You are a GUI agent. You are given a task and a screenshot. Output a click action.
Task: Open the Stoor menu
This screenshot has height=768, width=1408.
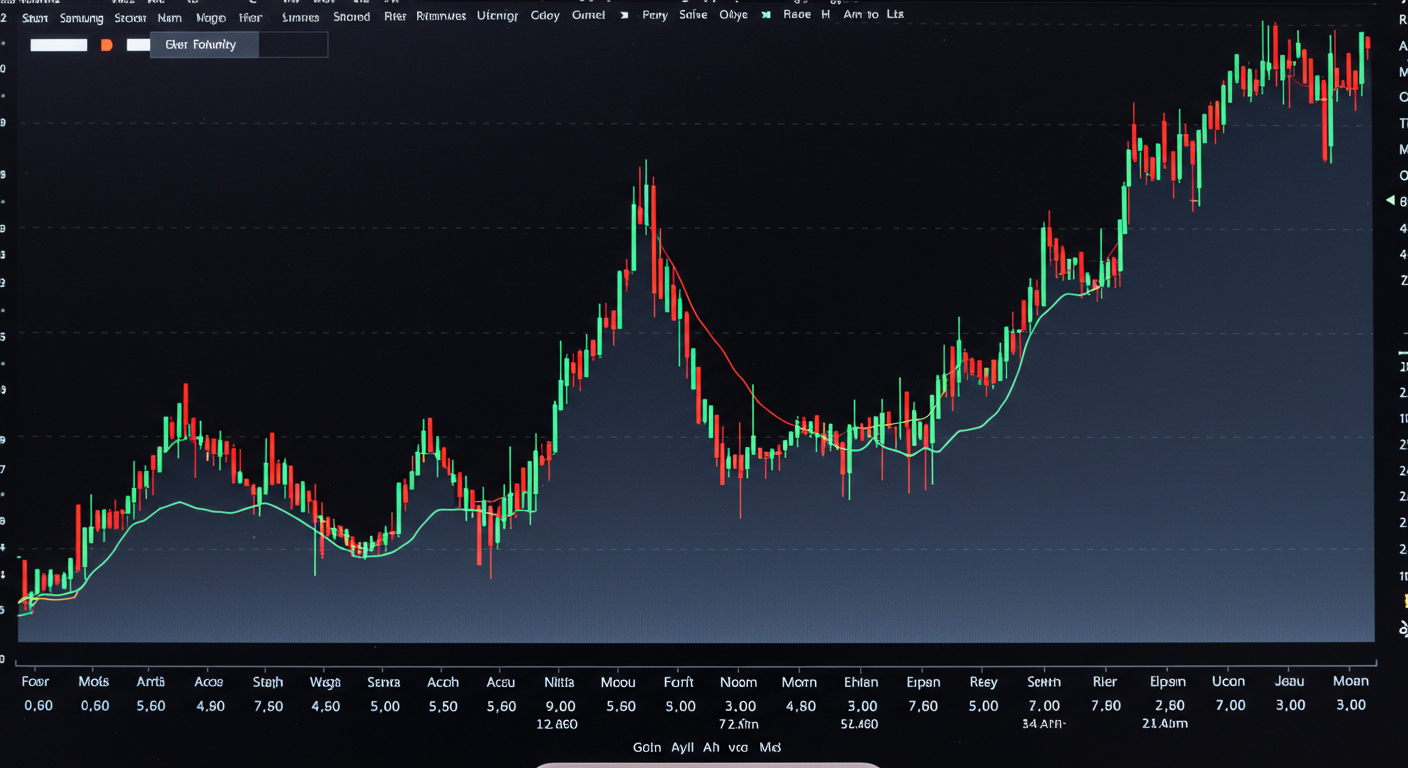[130, 17]
